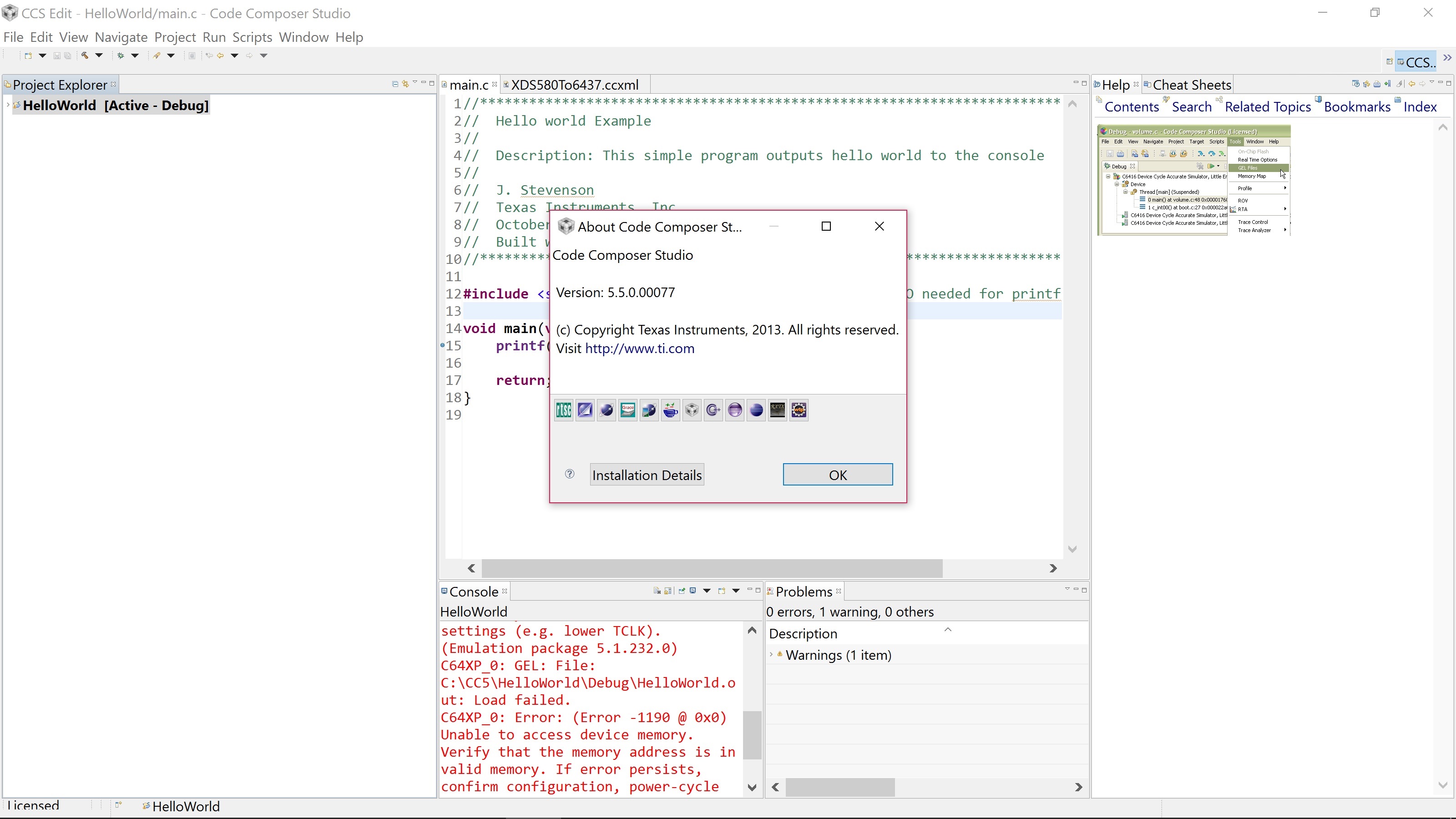Click Open Perspective icon beside CCS Edit

1389,61
